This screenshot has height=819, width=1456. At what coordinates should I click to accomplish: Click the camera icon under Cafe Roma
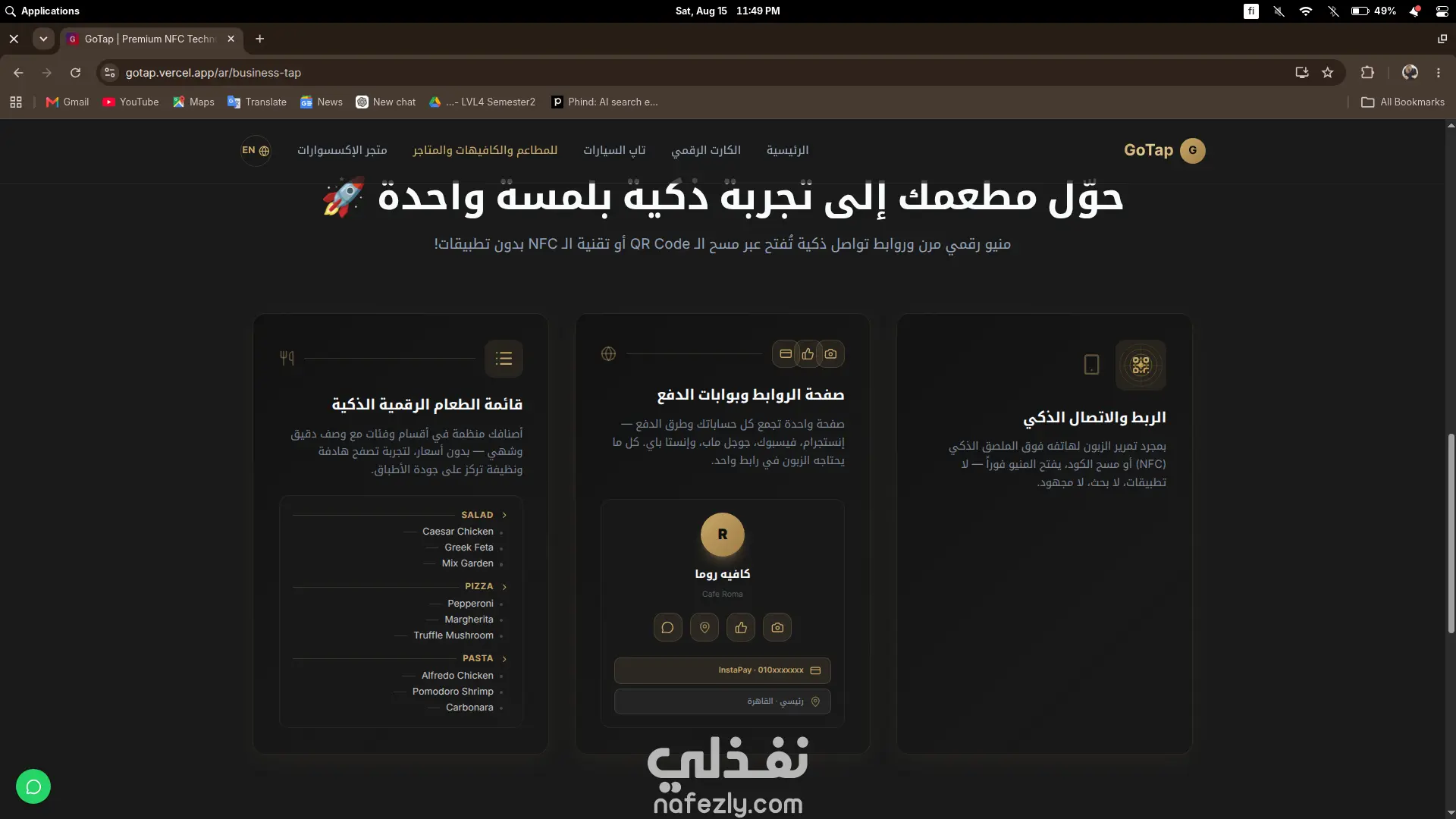point(777,627)
